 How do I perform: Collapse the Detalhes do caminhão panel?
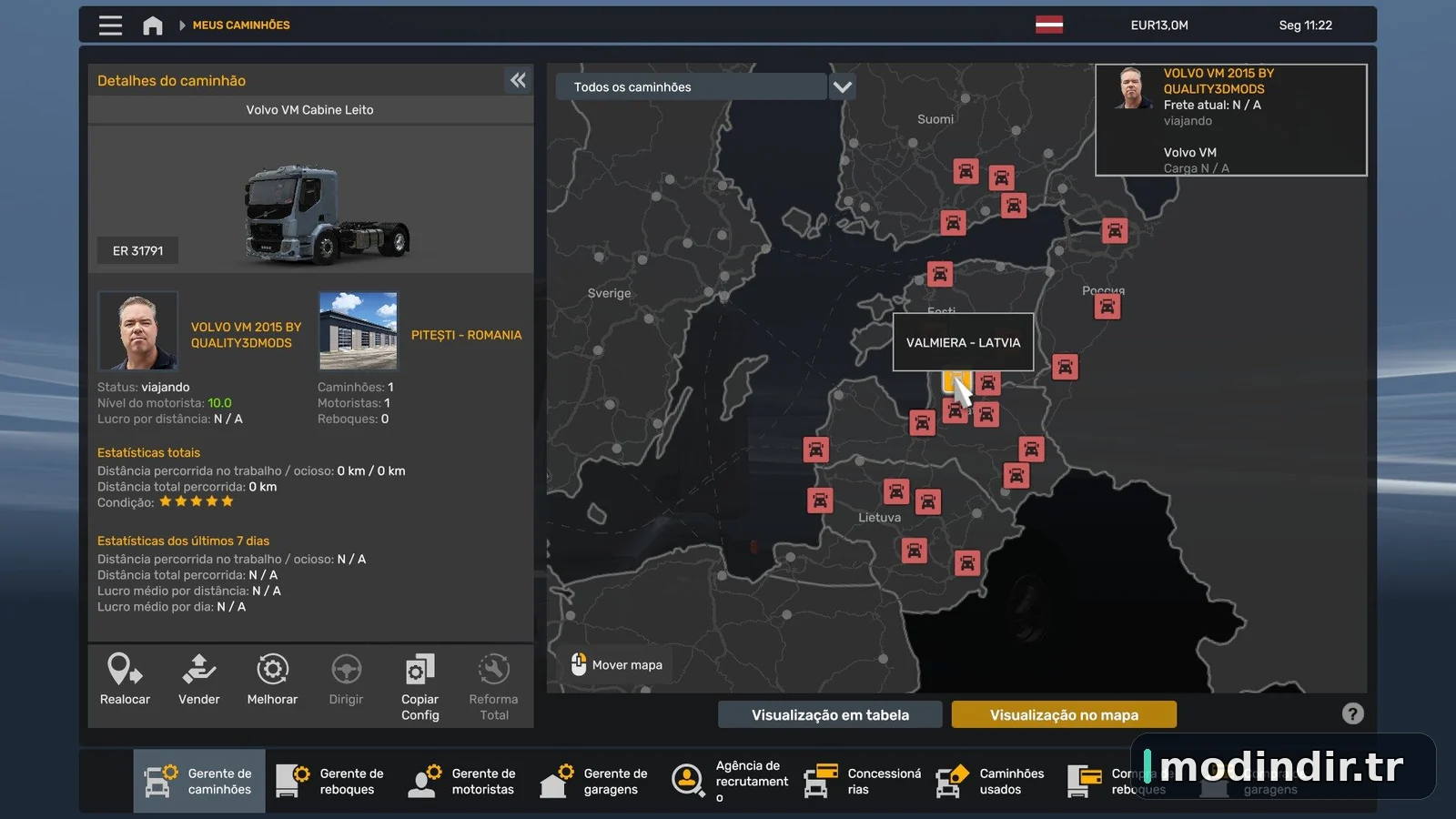point(518,80)
